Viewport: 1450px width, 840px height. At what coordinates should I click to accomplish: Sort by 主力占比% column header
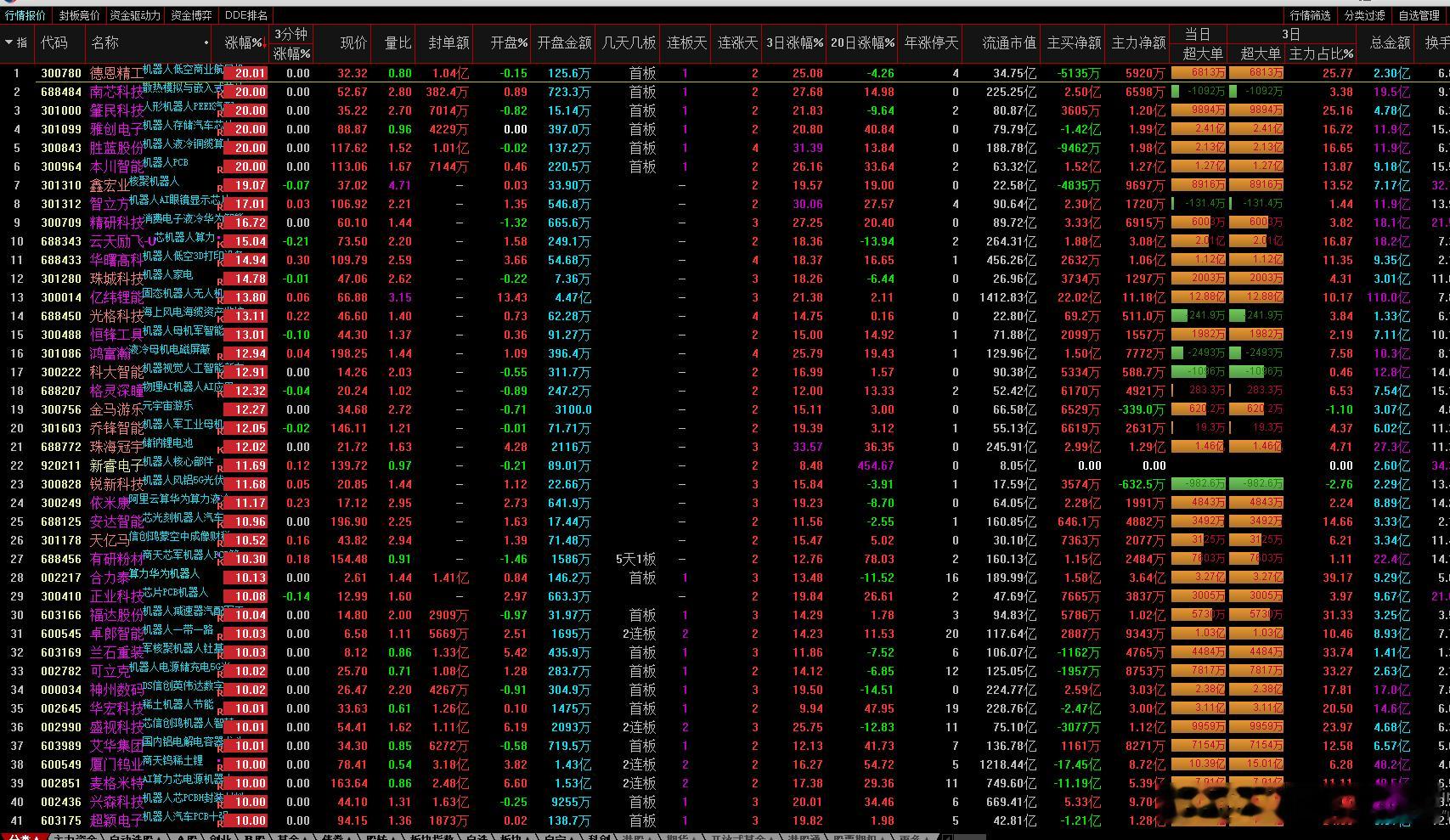pyautogui.click(x=1322, y=54)
